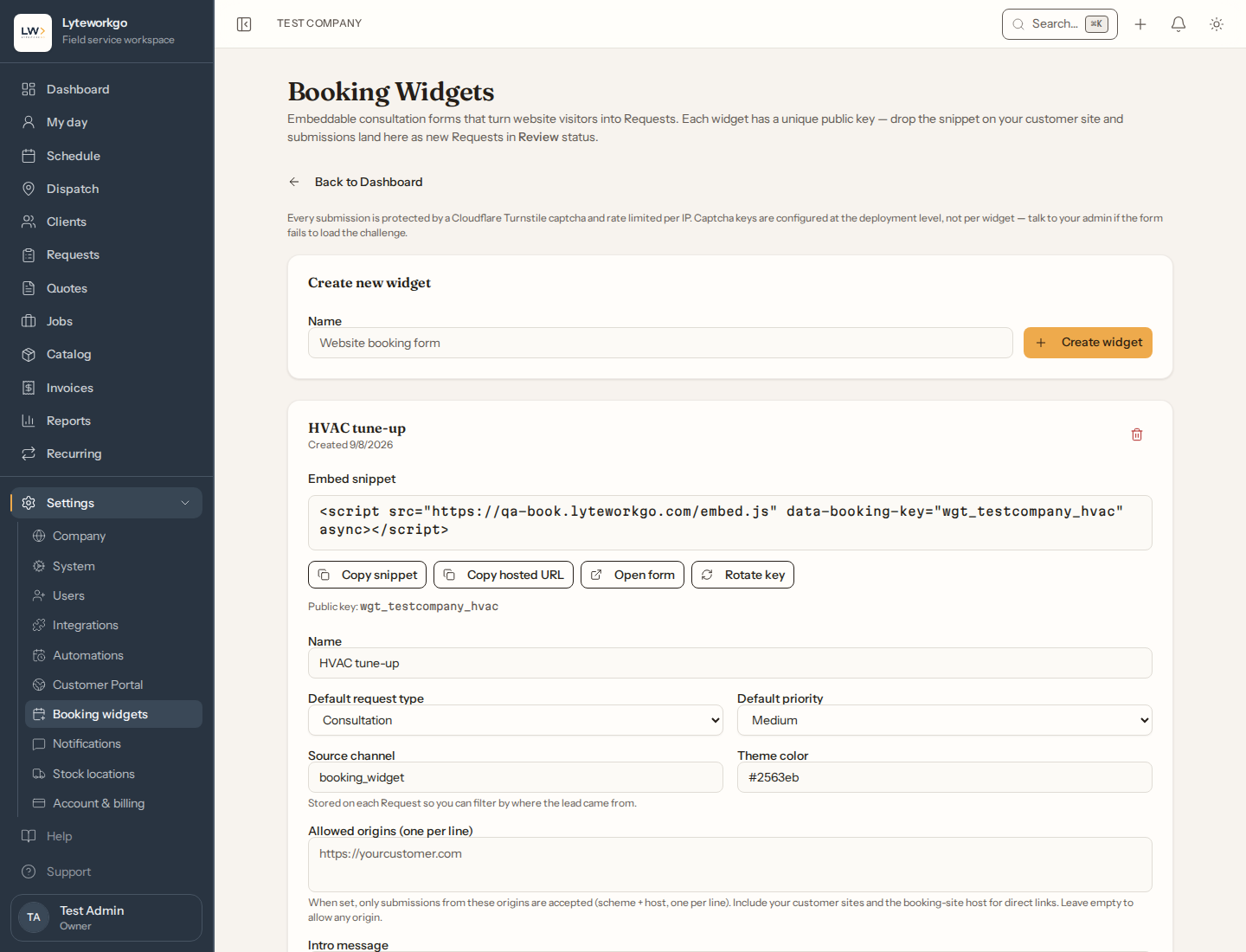Screen dimensions: 1246x952
Task: Open the Default request type dropdown
Action: 516,720
